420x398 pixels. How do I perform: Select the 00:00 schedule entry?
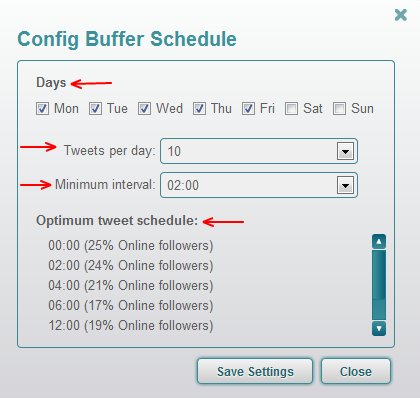(x=131, y=246)
